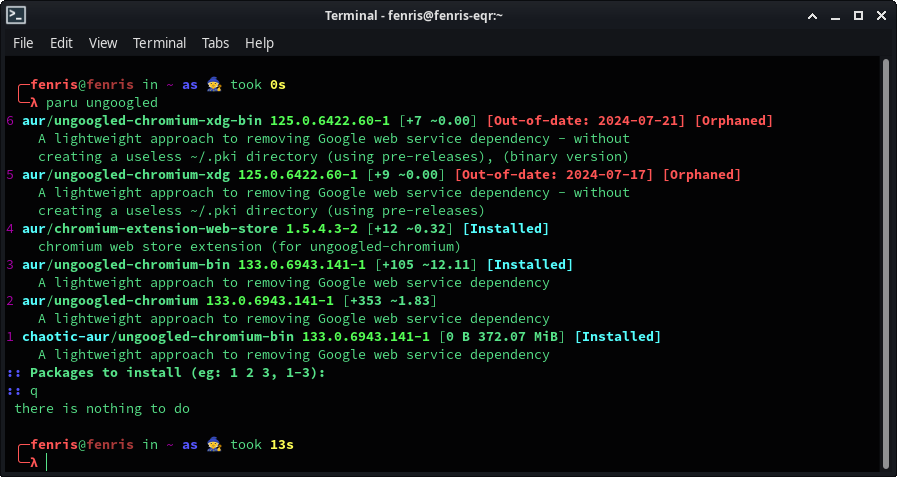This screenshot has width=897, height=477.
Task: Click 'chaotic-aur/ungoogled-chromium-bin' package name
Action: pyautogui.click(x=158, y=337)
